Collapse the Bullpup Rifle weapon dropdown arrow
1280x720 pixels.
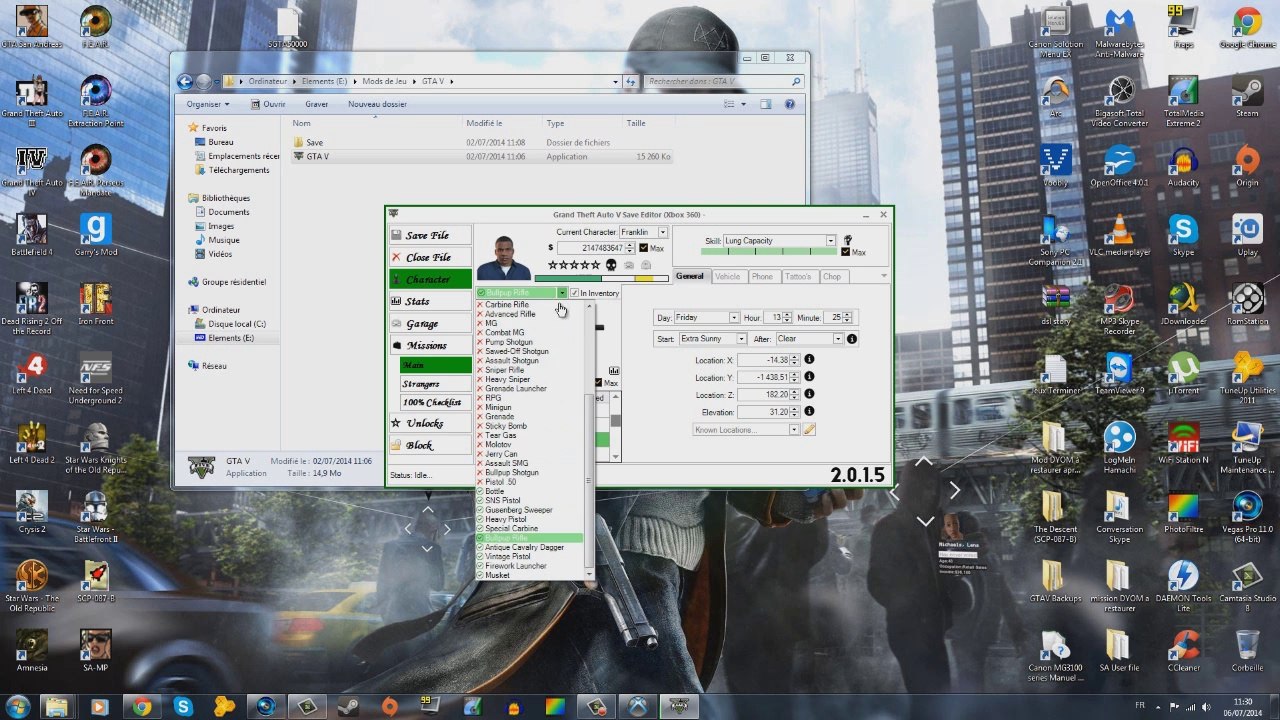pos(562,293)
